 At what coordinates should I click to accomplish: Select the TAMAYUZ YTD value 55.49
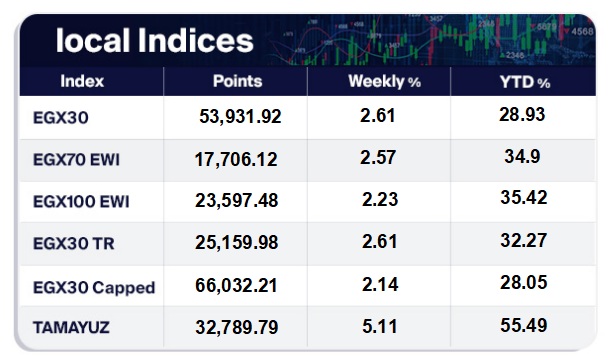[x=524, y=325]
